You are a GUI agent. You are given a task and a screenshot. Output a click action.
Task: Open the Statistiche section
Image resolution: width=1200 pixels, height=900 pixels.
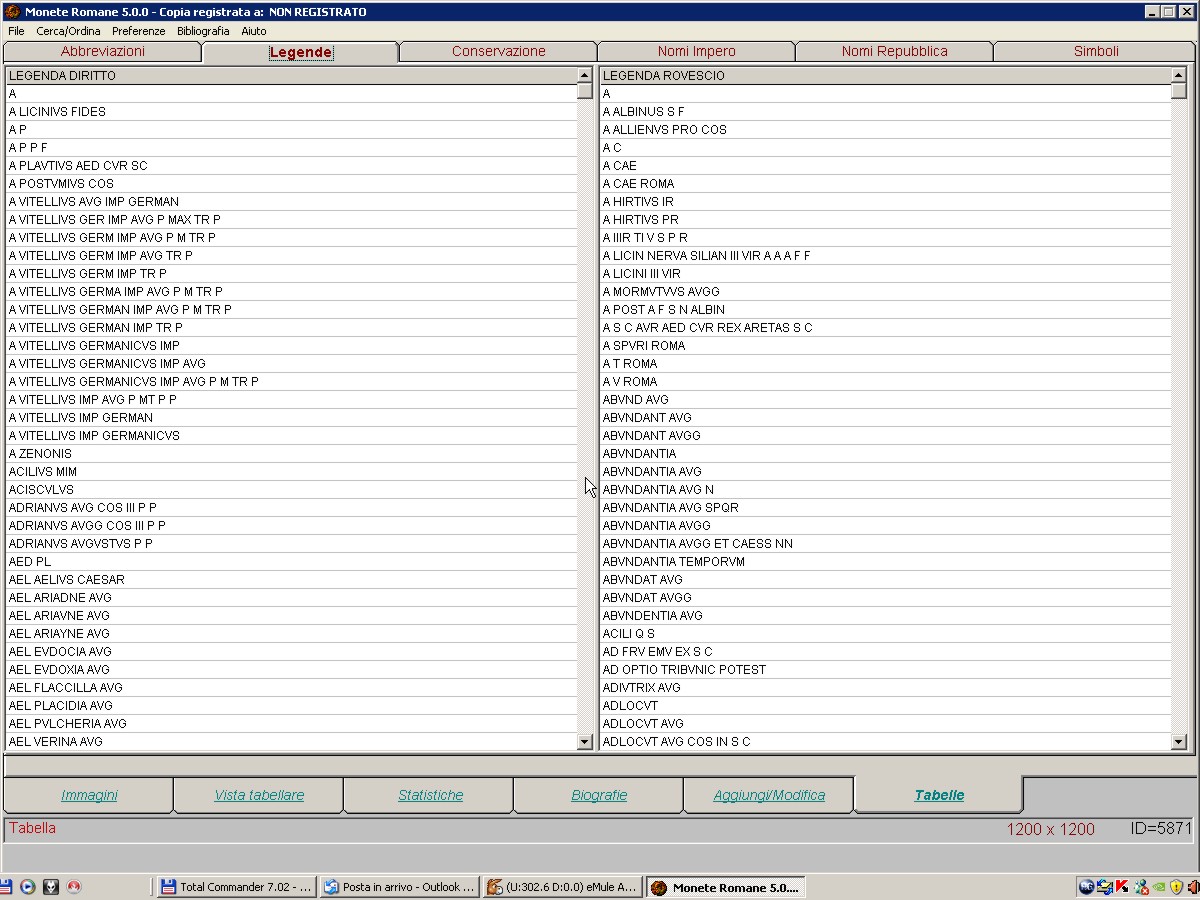430,795
